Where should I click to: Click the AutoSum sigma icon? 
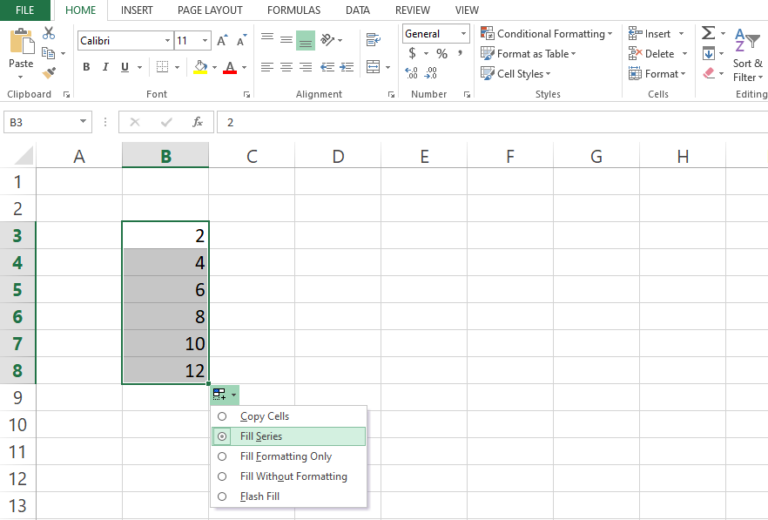708,33
